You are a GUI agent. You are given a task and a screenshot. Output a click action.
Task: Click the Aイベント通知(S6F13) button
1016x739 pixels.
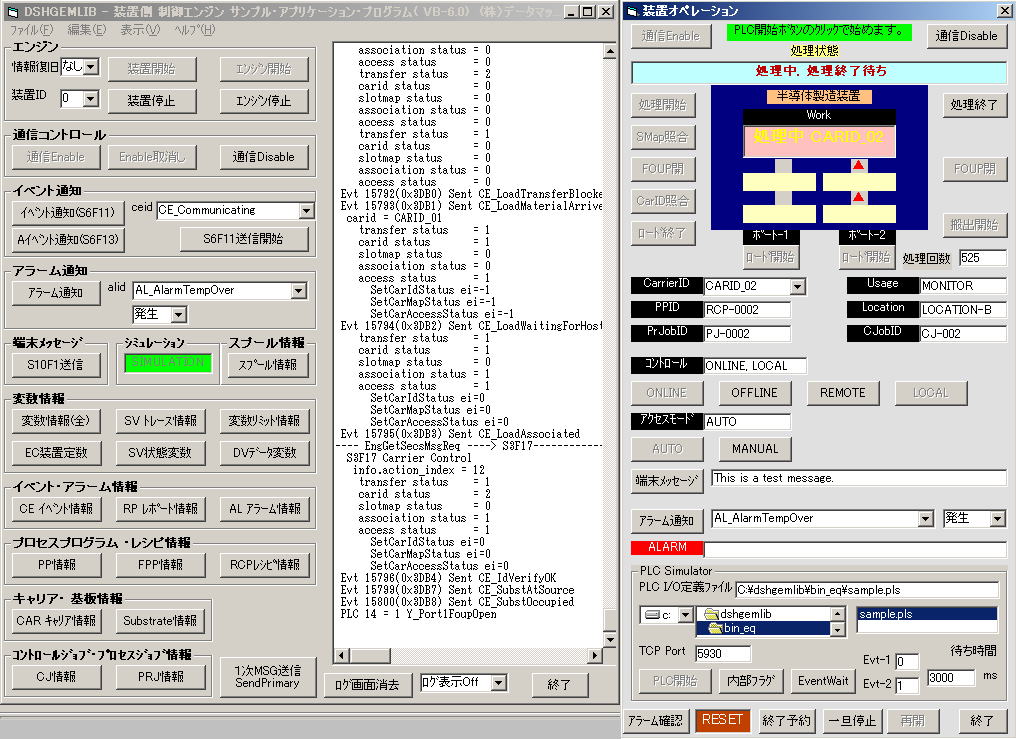coord(67,240)
